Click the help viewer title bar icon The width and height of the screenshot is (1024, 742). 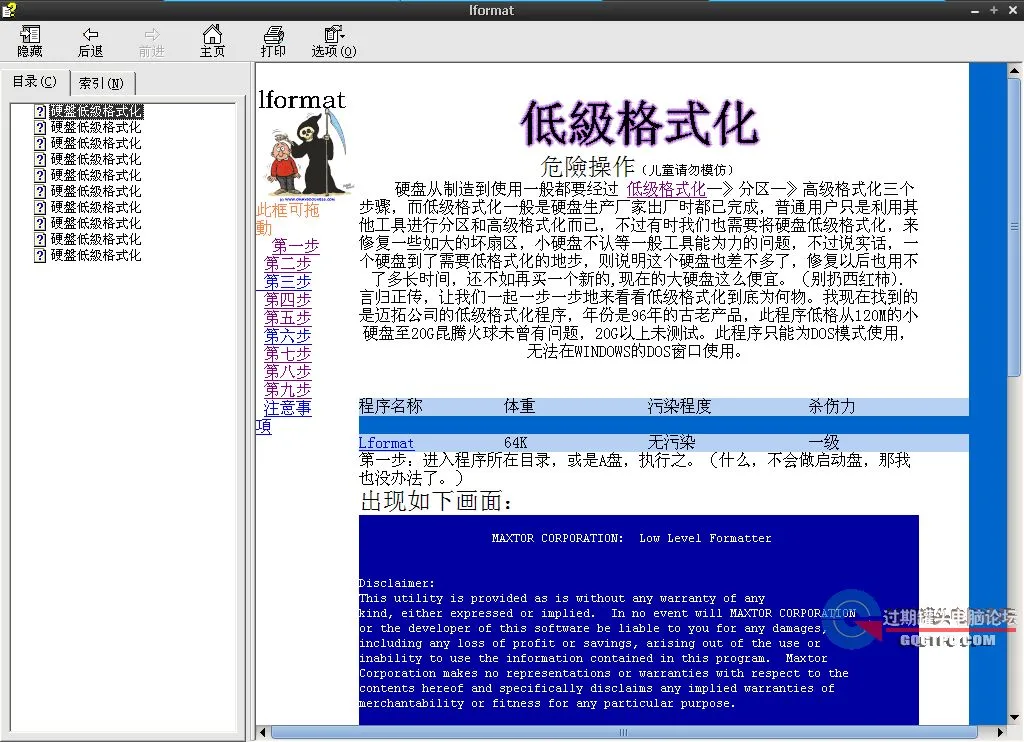10,10
